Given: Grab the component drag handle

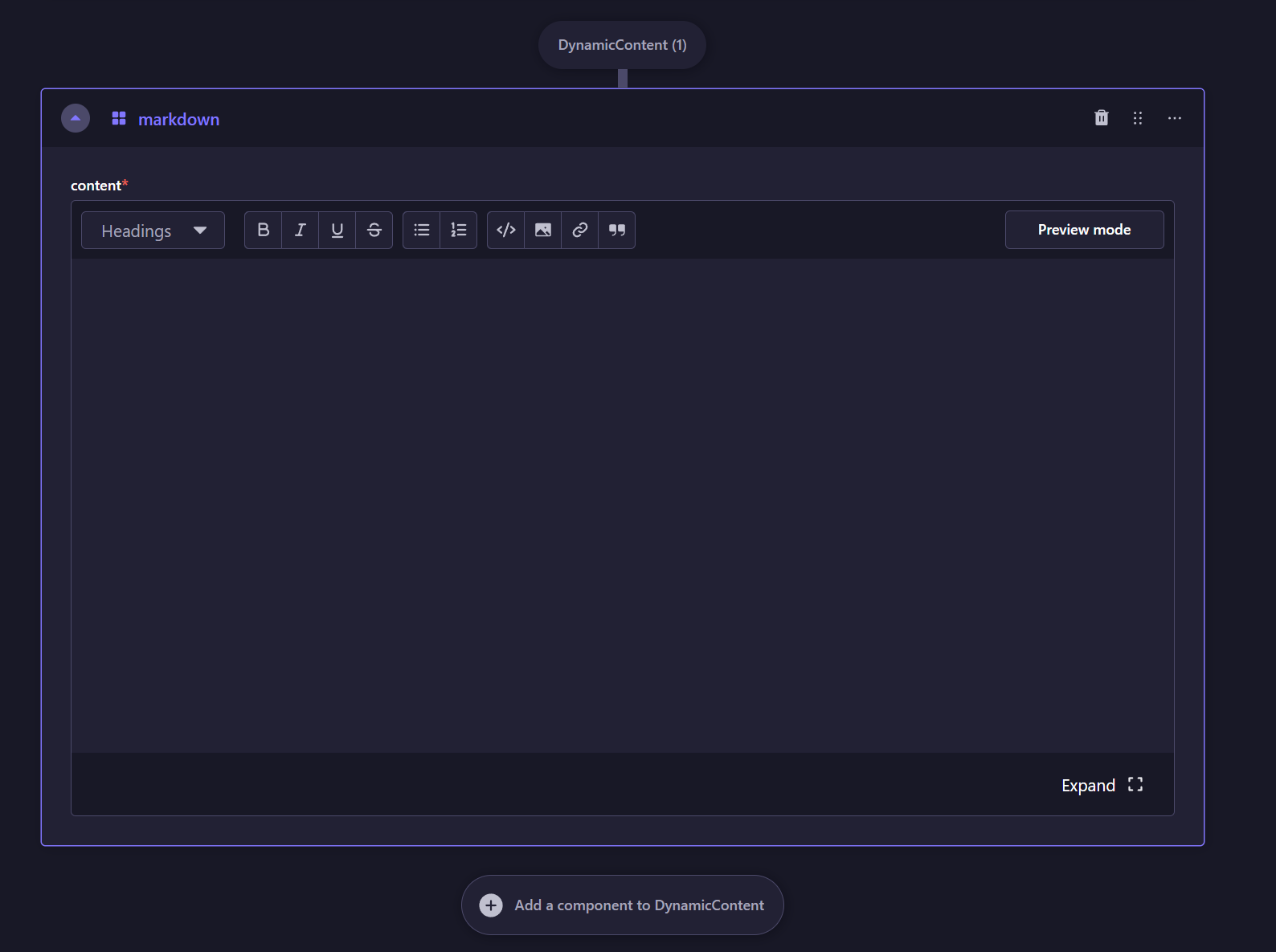Looking at the screenshot, I should [1137, 118].
